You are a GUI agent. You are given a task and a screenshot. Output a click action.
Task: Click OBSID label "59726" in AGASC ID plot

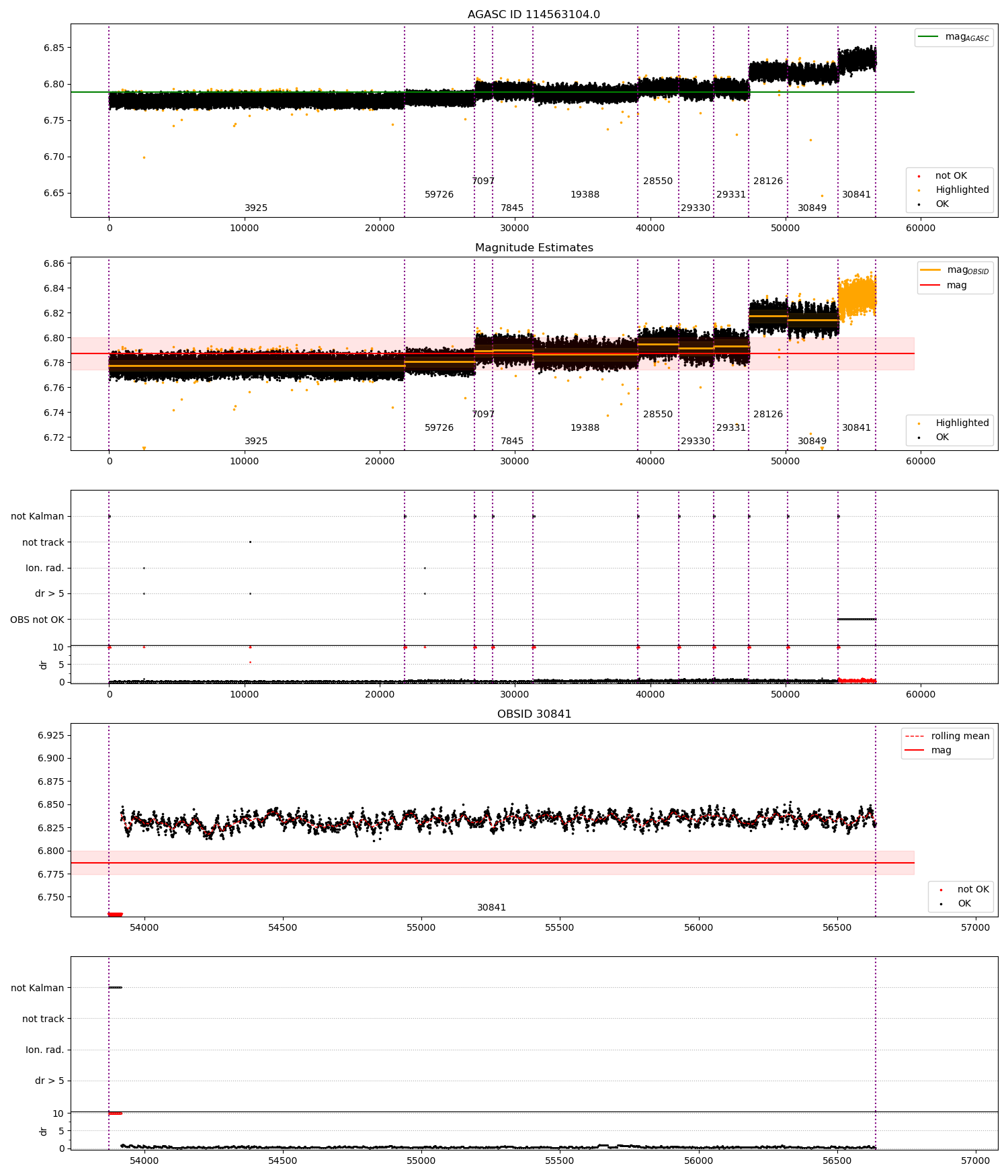pyautogui.click(x=439, y=195)
